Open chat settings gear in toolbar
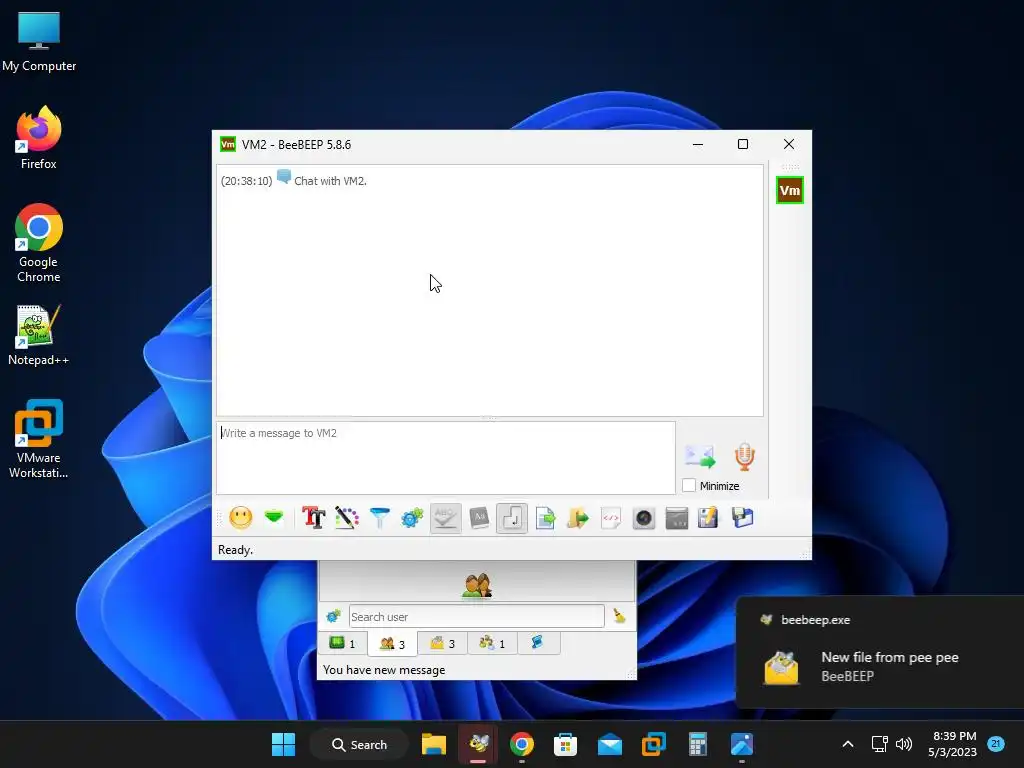This screenshot has width=1024, height=768. (x=412, y=518)
